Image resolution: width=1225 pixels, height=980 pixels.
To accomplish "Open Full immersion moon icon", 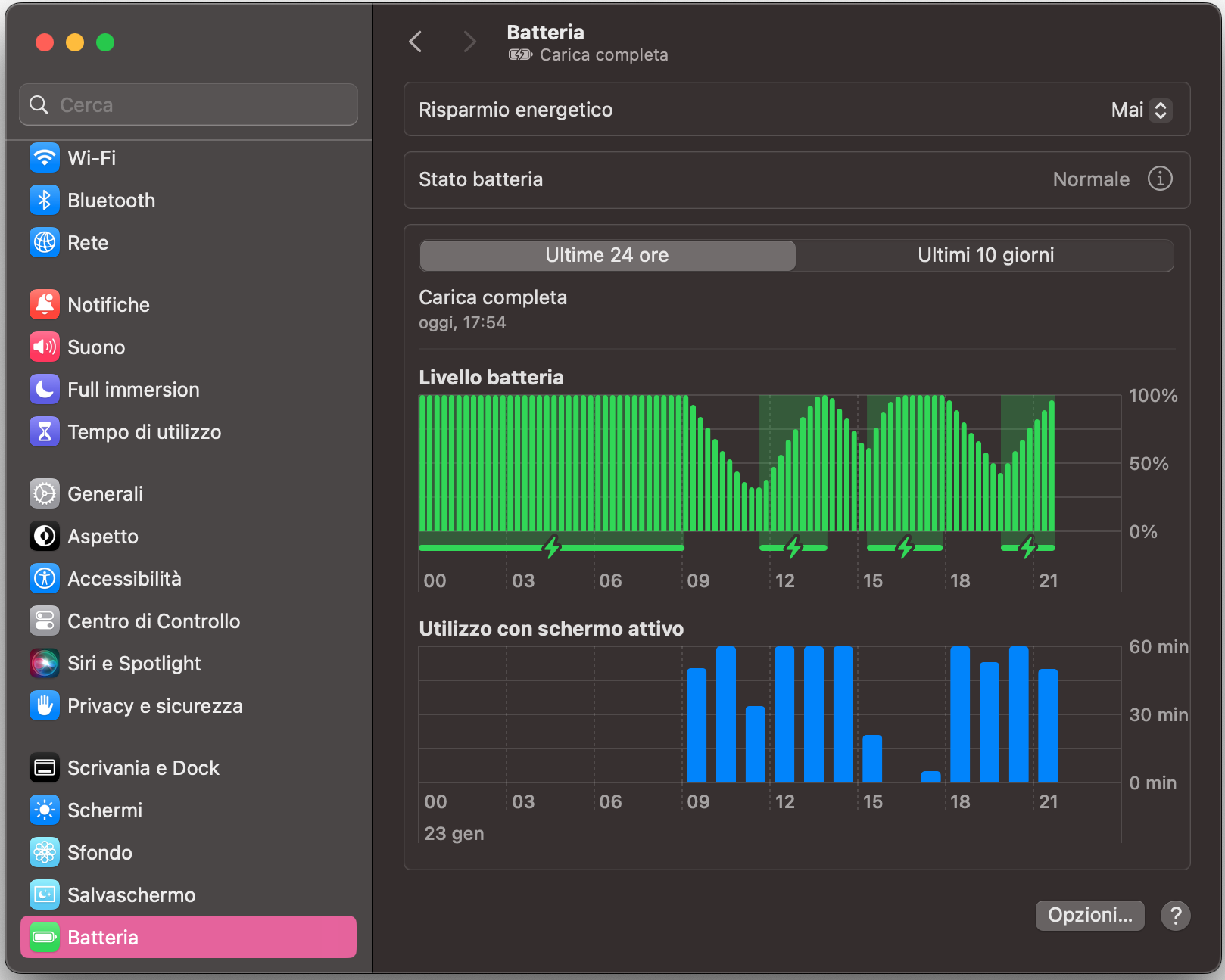I will point(45,390).
